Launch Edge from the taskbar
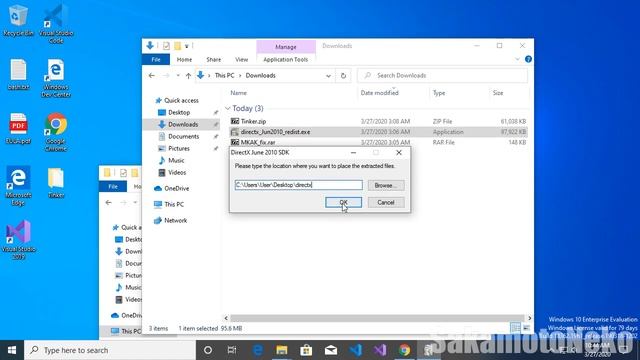The width and height of the screenshot is (640, 360). 257,350
